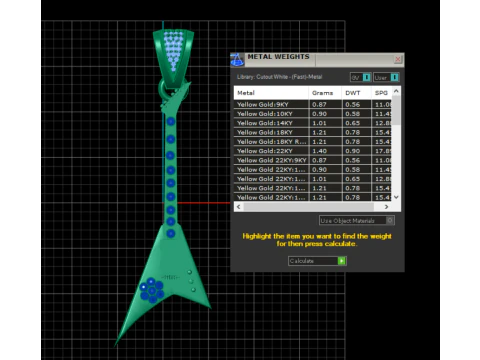
Task: Toggle the GV library option
Action: click(x=360, y=77)
